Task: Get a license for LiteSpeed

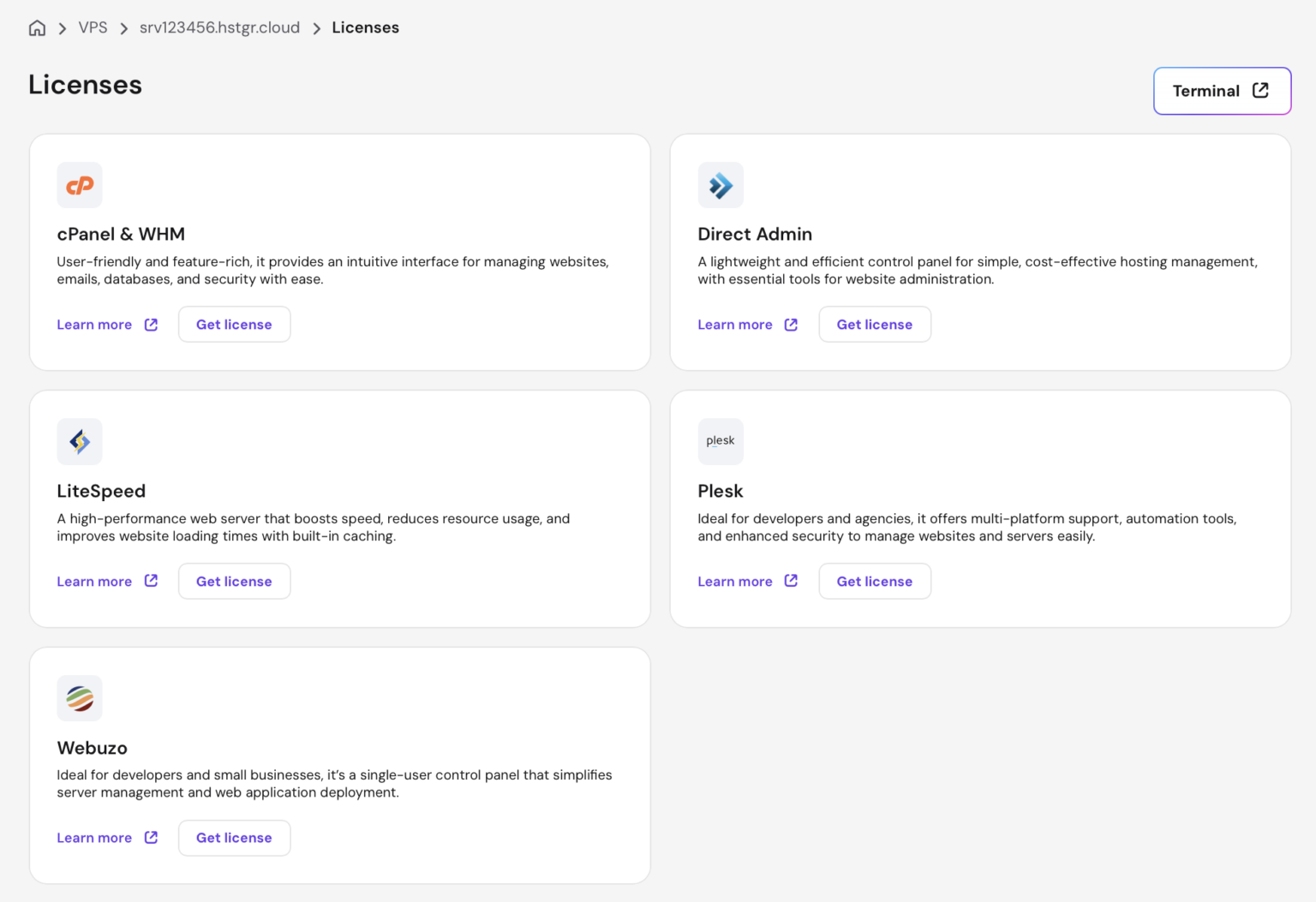Action: point(234,582)
